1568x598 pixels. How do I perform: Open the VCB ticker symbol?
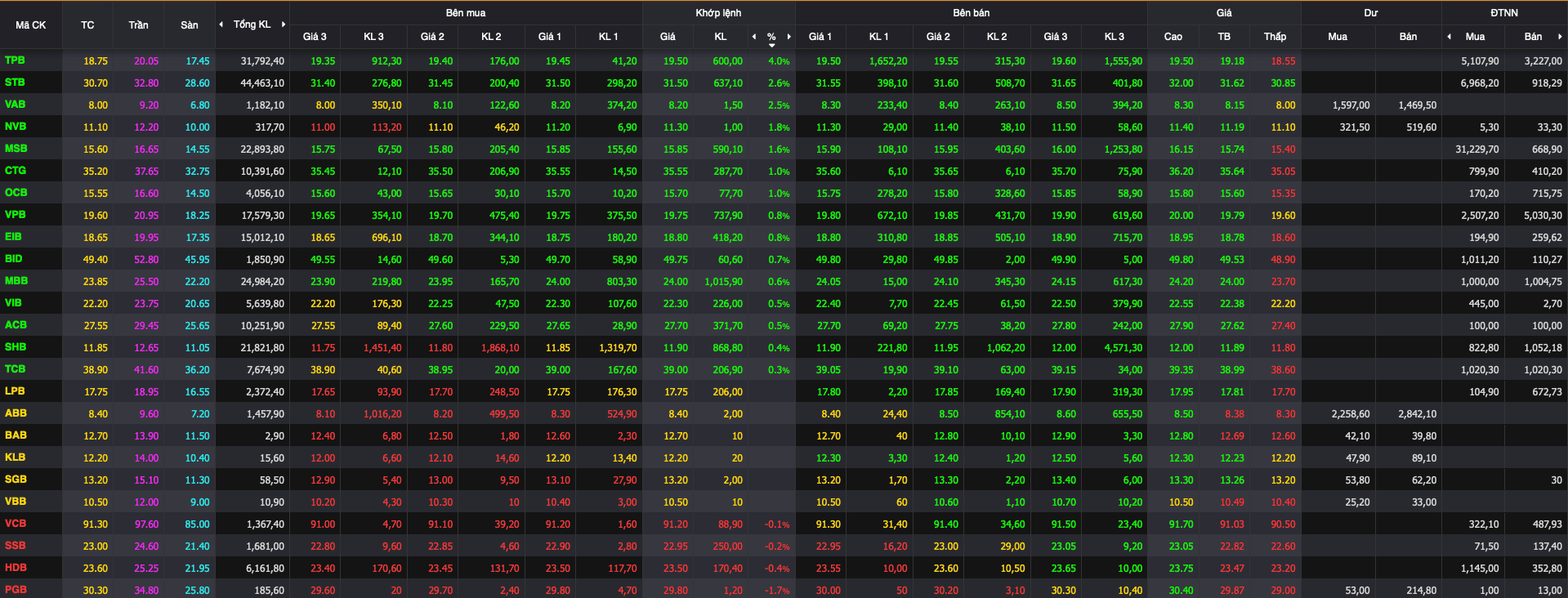coord(15,524)
